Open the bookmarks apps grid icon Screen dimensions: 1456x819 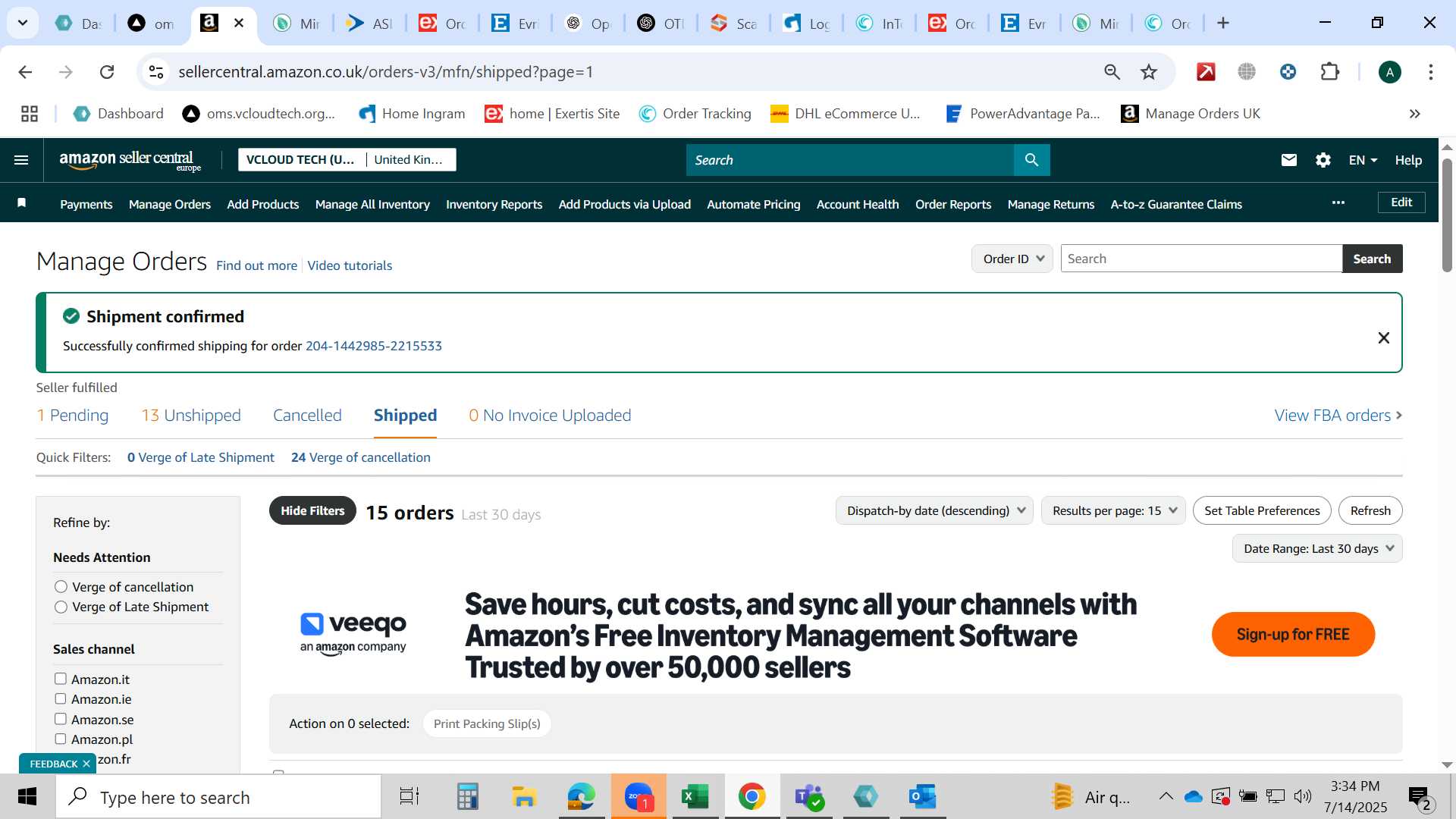[30, 114]
